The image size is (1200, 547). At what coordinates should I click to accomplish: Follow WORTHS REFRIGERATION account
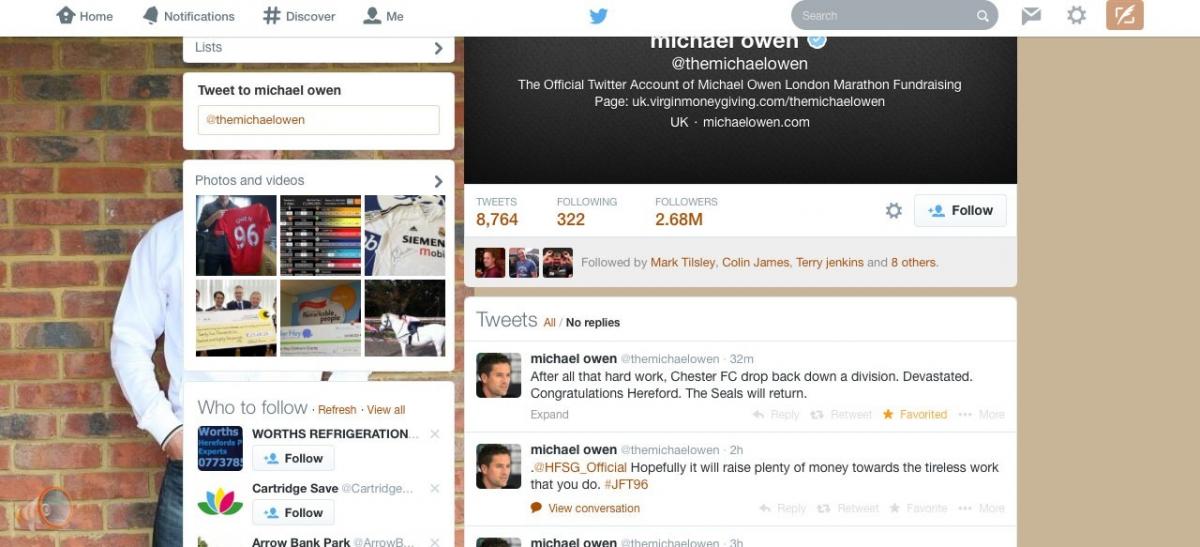(x=293, y=458)
